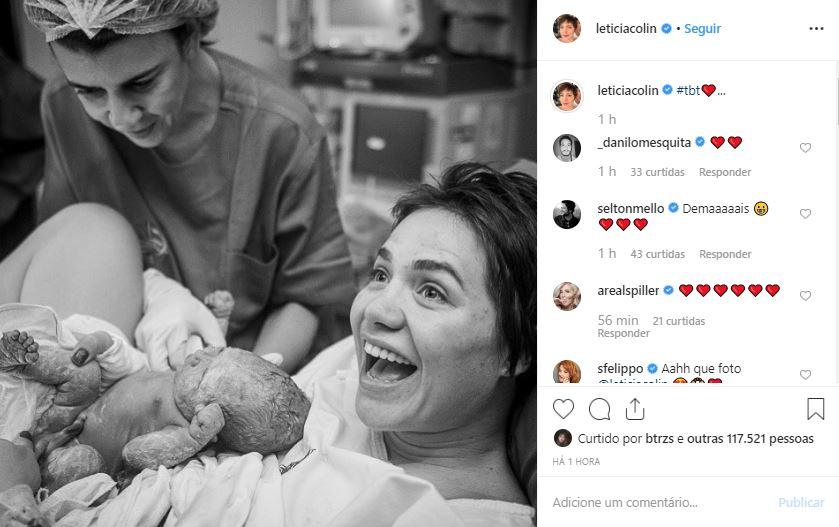Like _danilomesquita's comment
The width and height of the screenshot is (839, 527).
click(x=805, y=148)
